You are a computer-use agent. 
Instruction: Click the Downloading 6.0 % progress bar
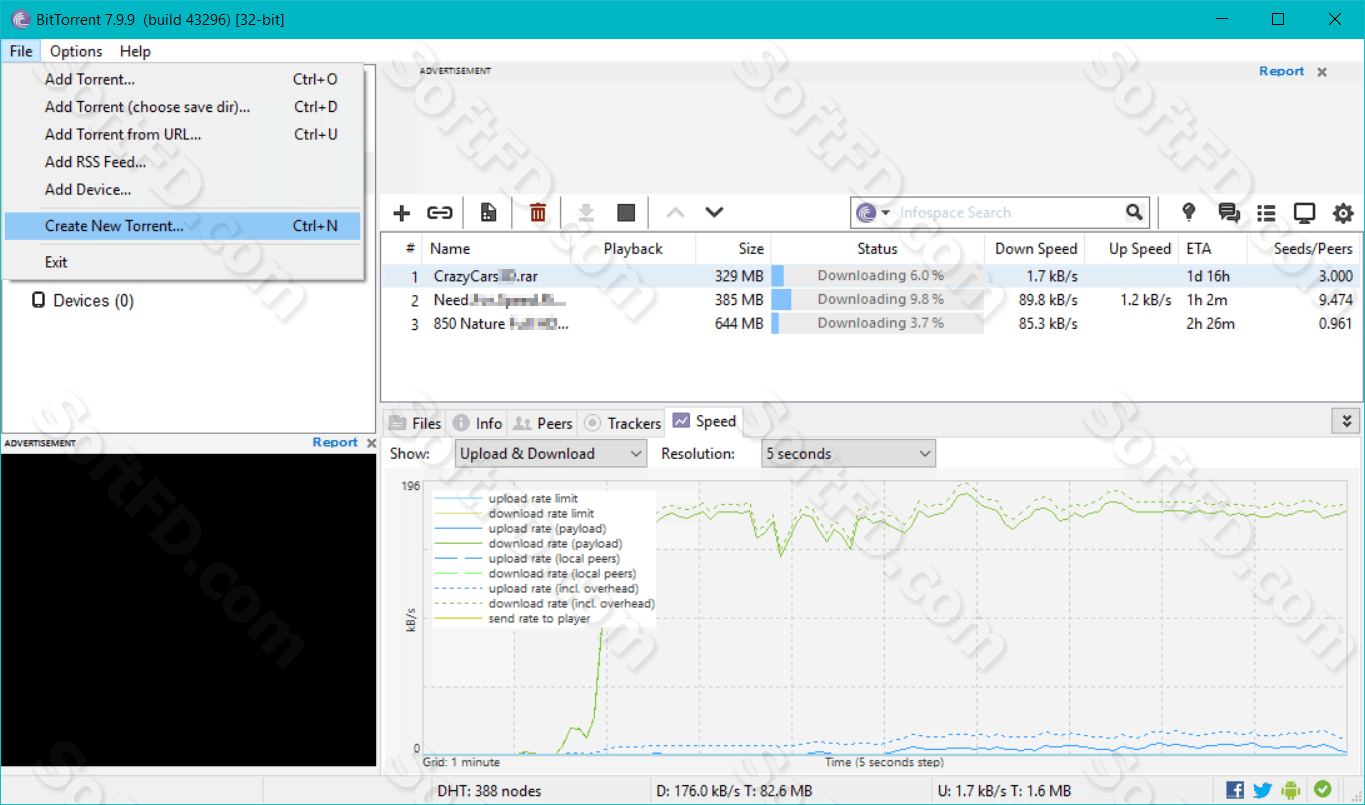(x=877, y=276)
